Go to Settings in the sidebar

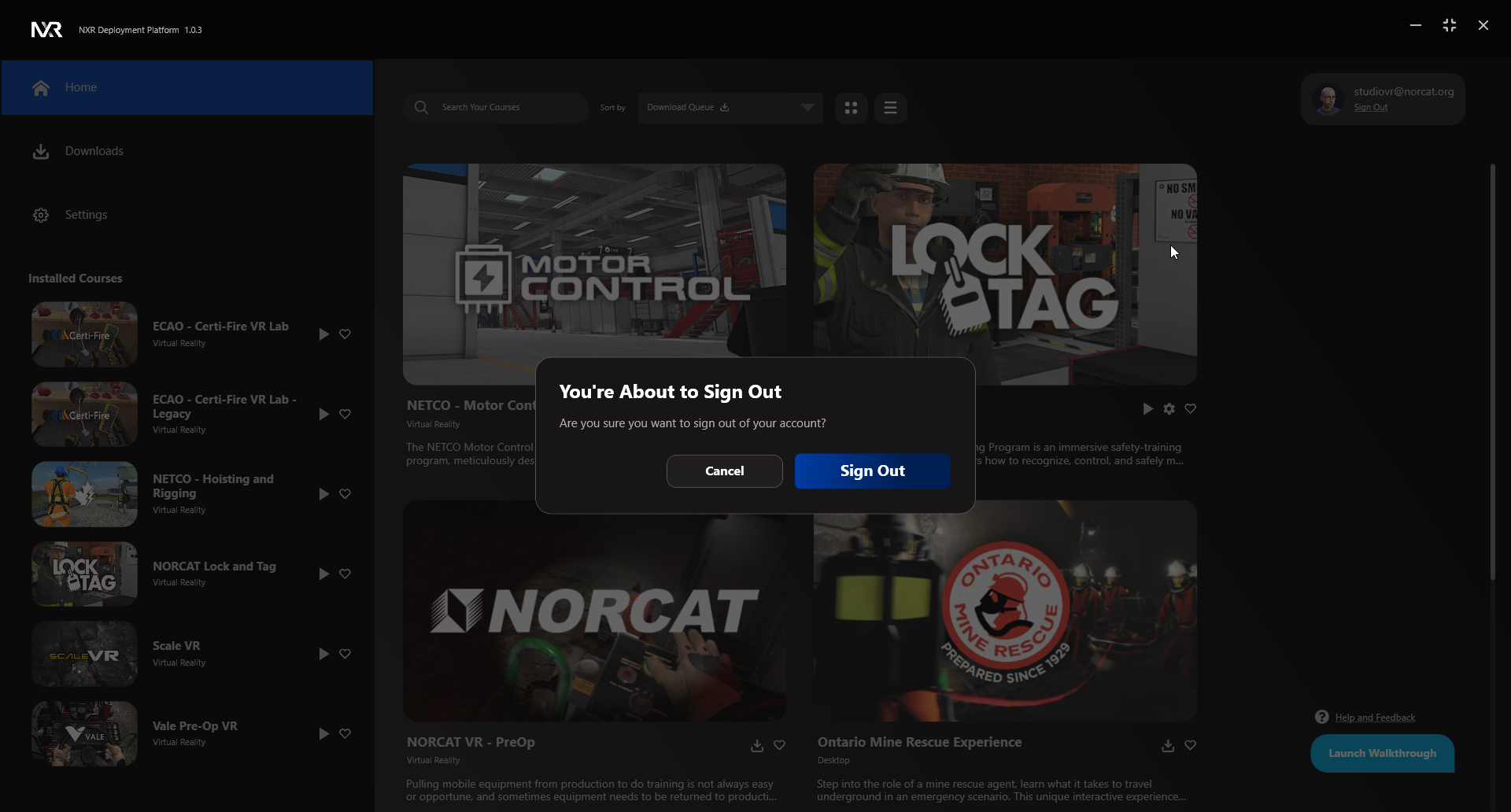click(86, 215)
